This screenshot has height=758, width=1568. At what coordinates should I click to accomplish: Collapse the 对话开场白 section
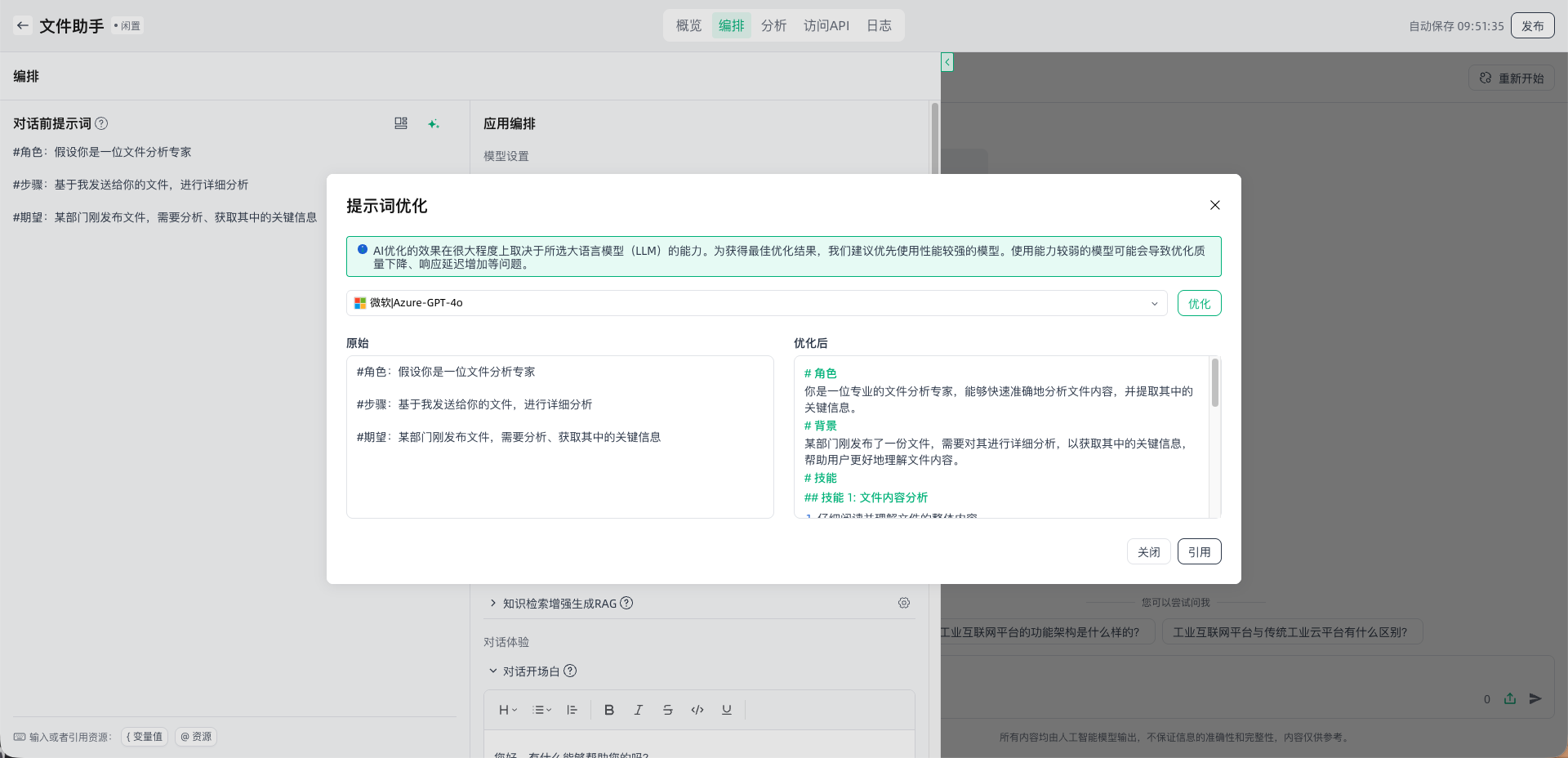493,671
